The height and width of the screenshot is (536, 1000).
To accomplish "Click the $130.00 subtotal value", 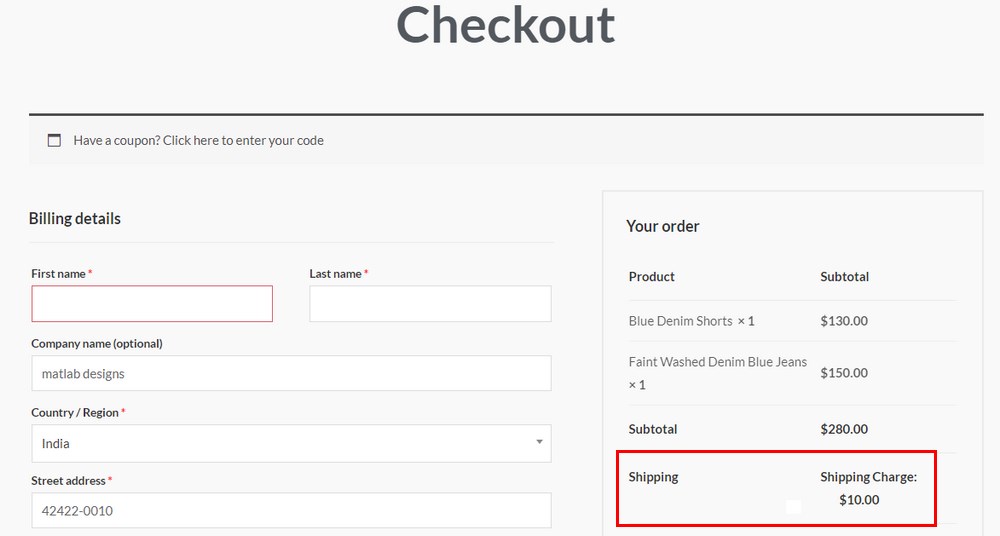I will click(844, 321).
